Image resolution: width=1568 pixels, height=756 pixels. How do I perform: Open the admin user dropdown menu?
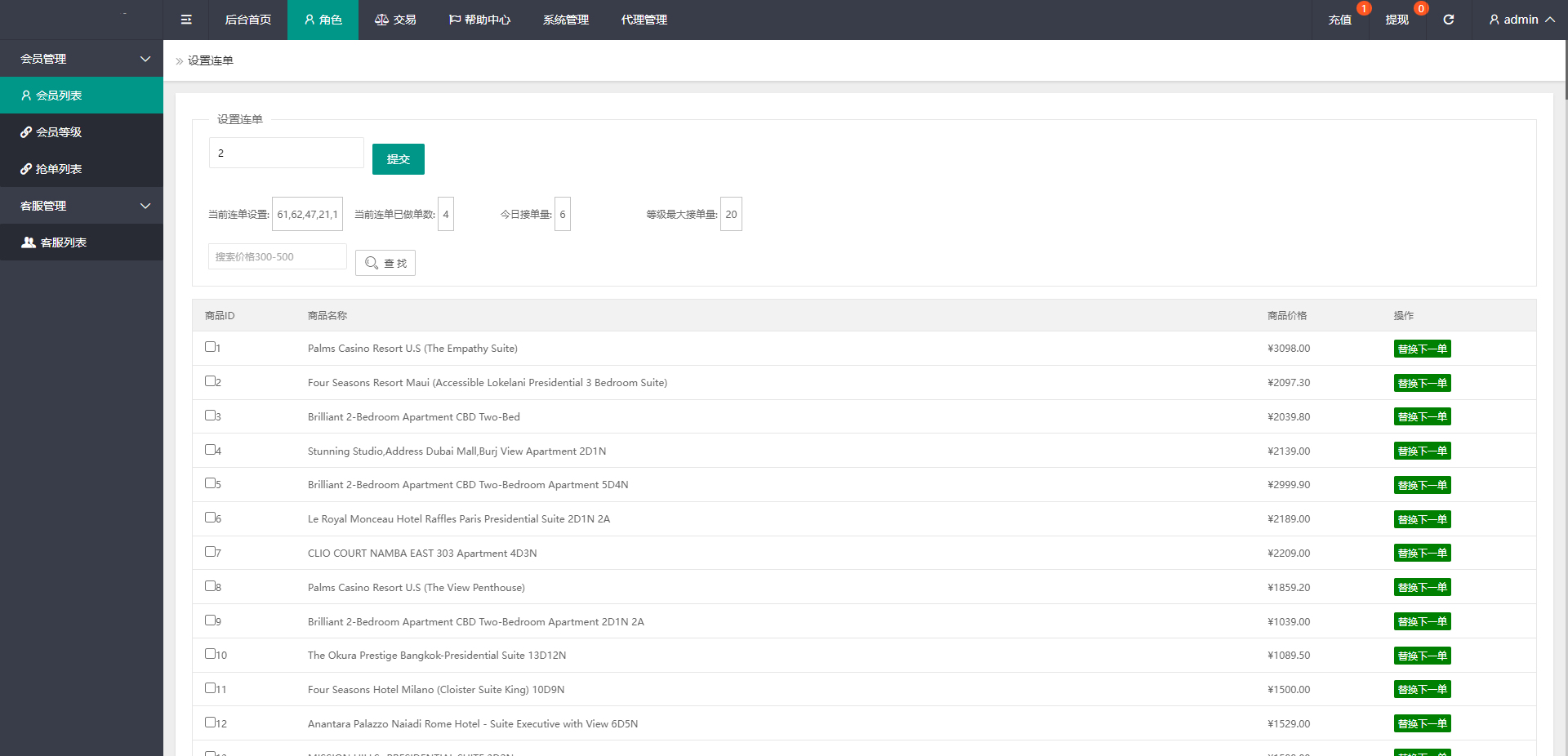pos(1521,20)
